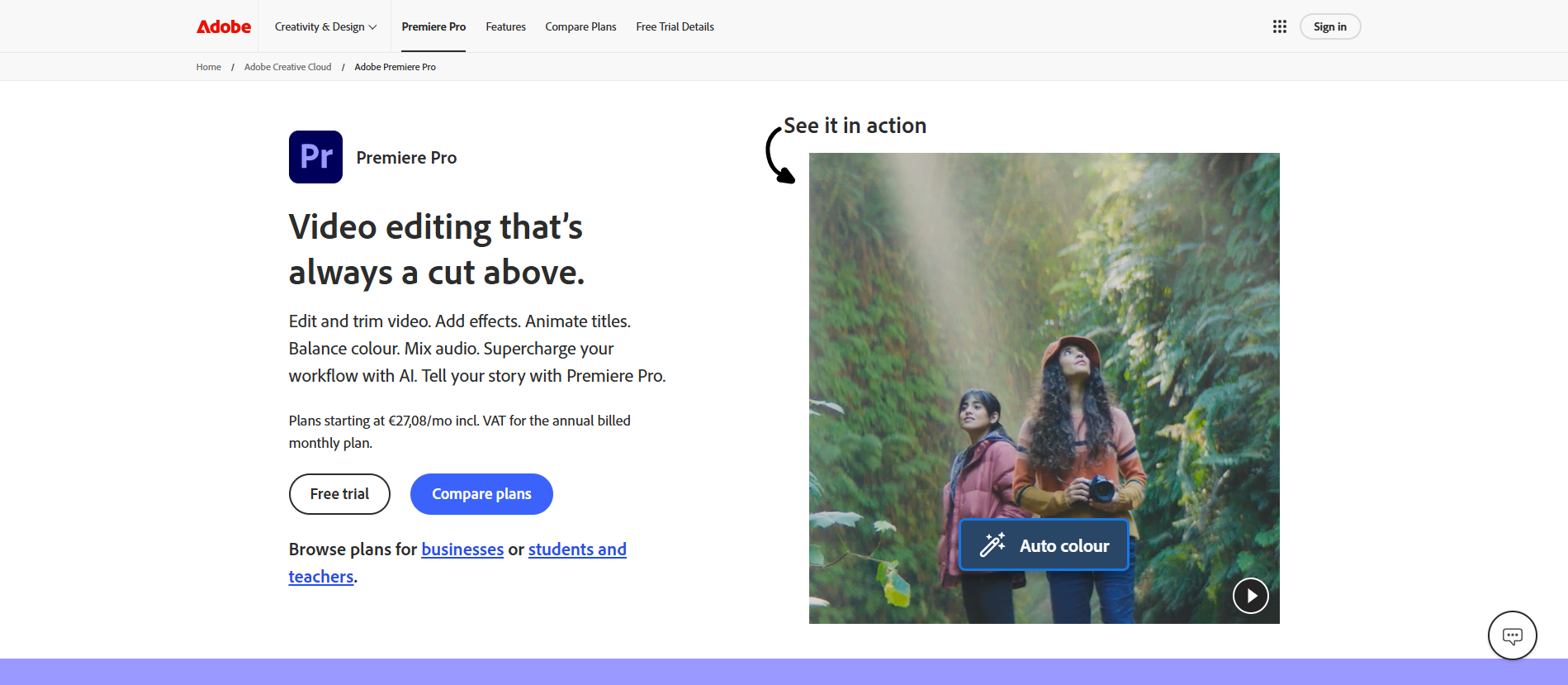The height and width of the screenshot is (685, 1568).
Task: Click the Auto colour magic wand icon
Action: point(992,545)
